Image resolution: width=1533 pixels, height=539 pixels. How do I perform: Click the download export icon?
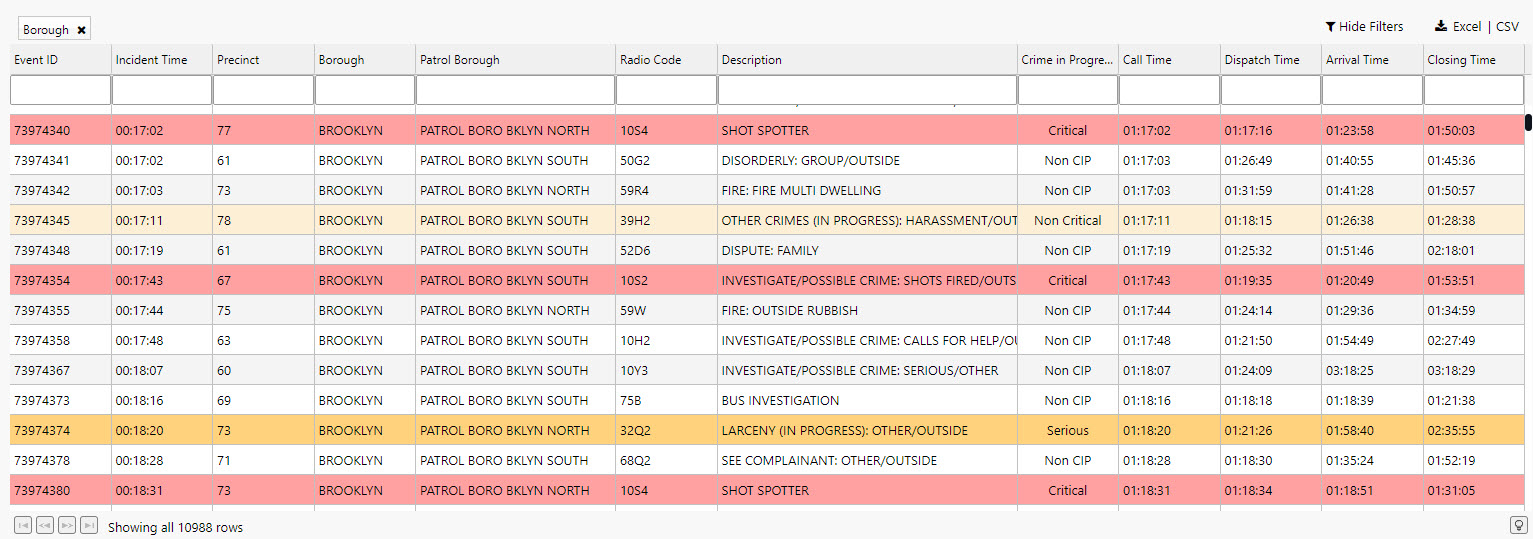click(x=1440, y=27)
